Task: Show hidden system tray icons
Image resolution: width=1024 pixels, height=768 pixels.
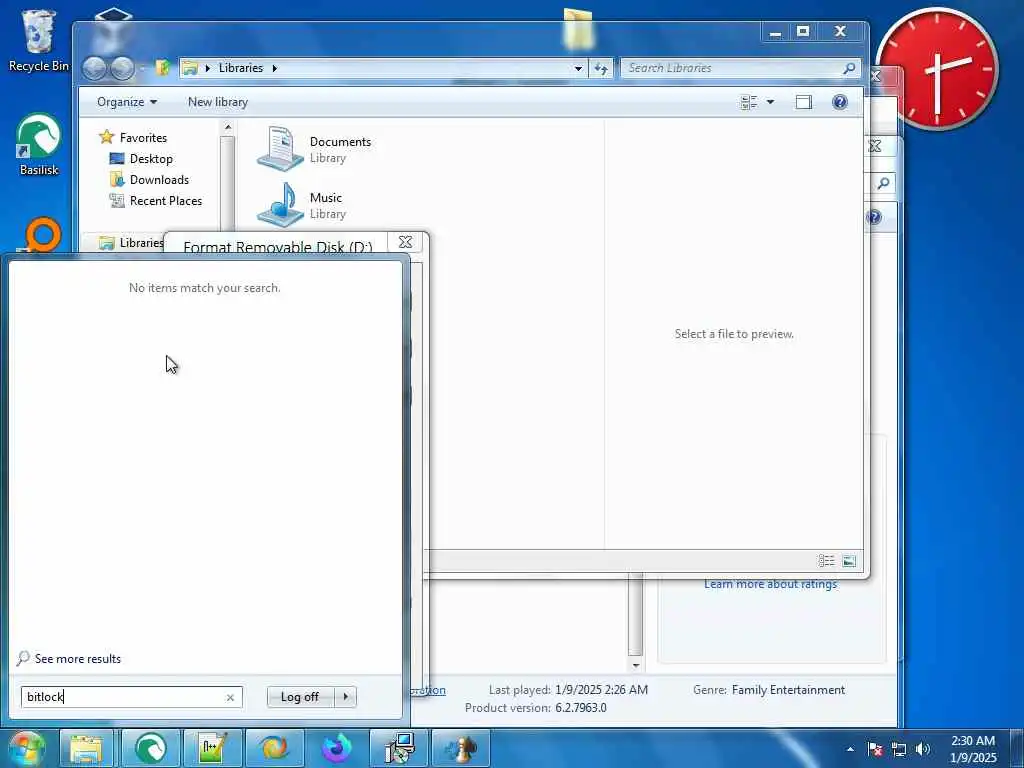Action: [x=850, y=749]
